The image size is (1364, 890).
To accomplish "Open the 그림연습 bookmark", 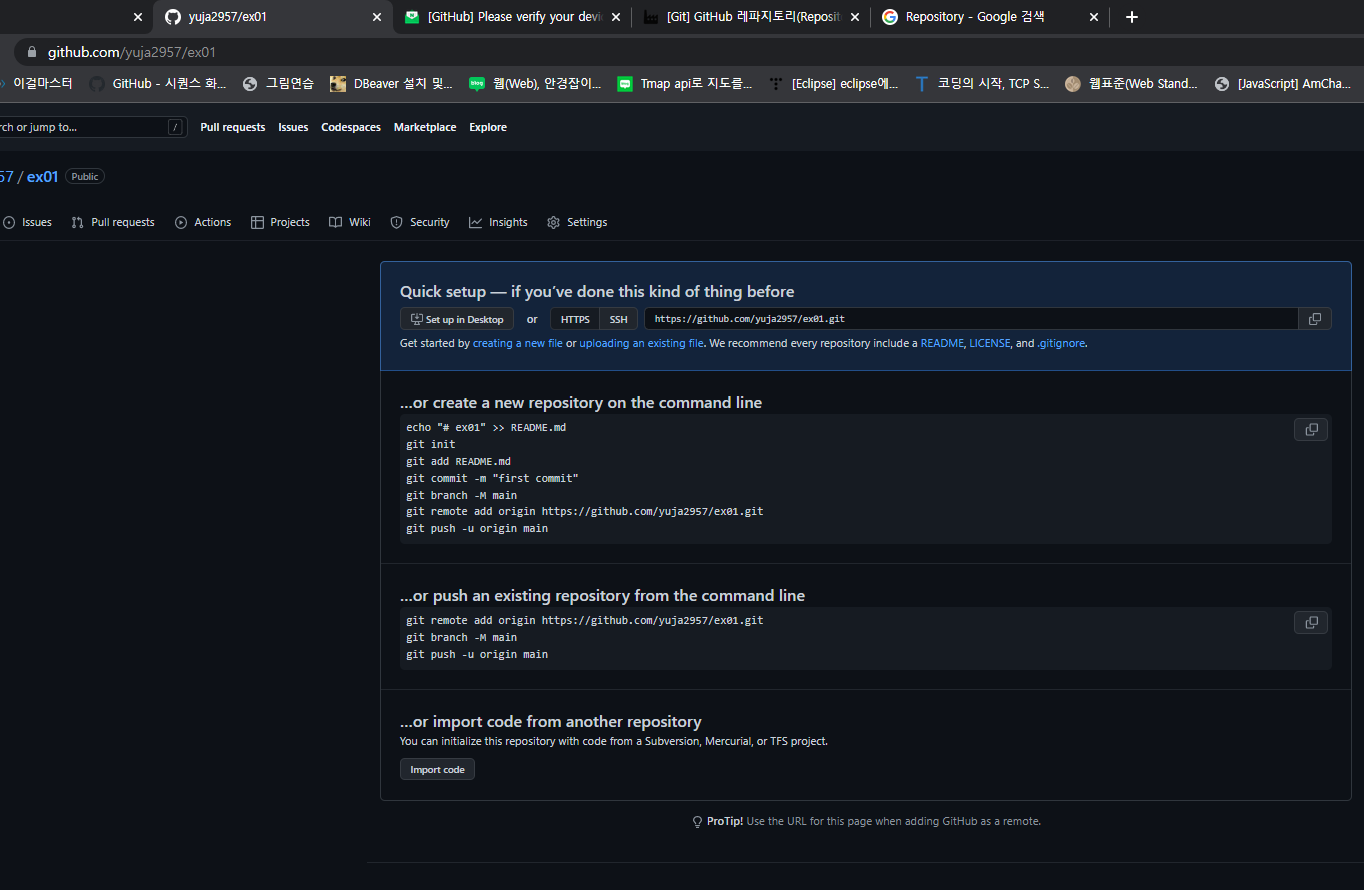I will [x=278, y=84].
